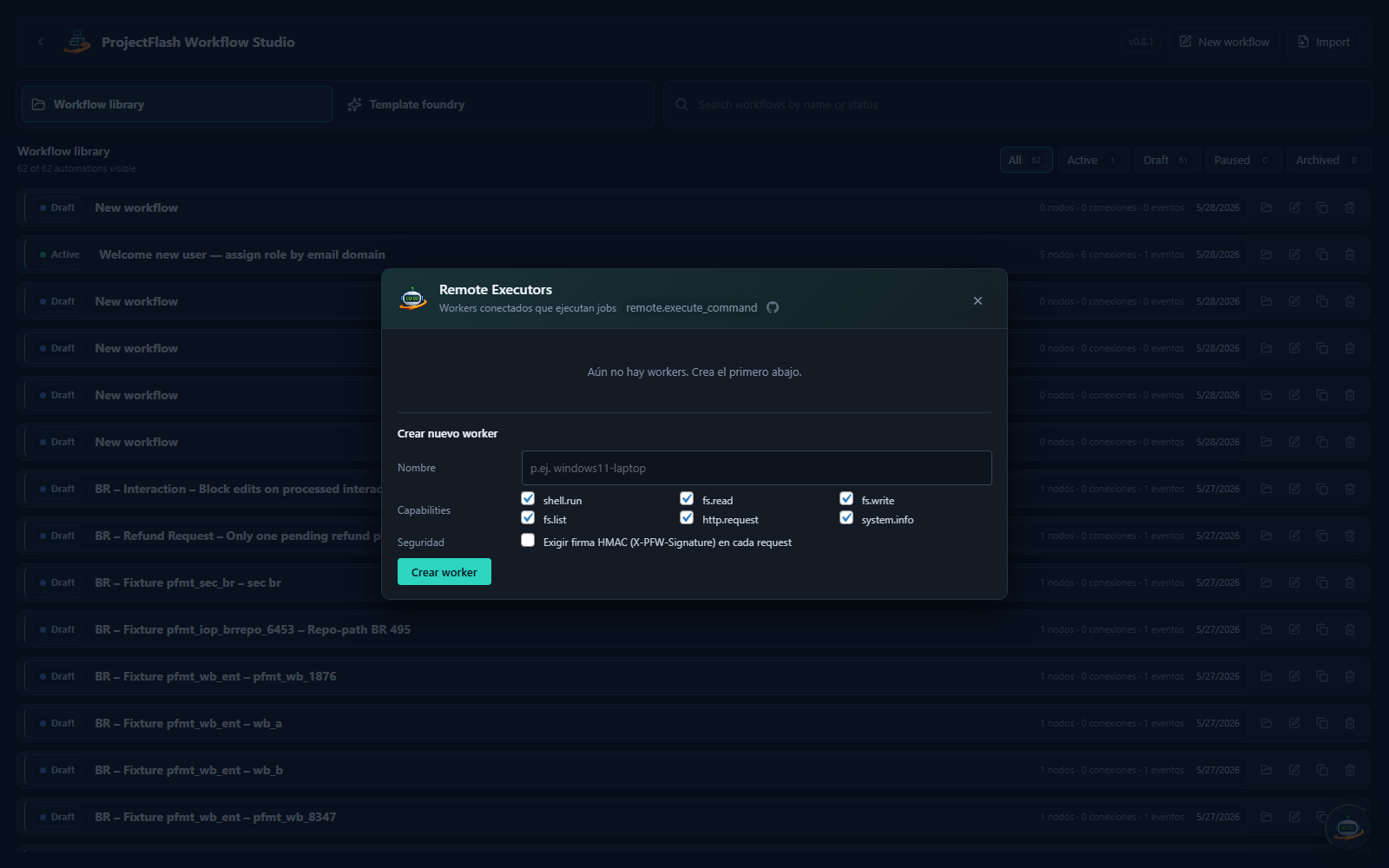
Task: Close the Remote Executors dialog
Action: 978,300
